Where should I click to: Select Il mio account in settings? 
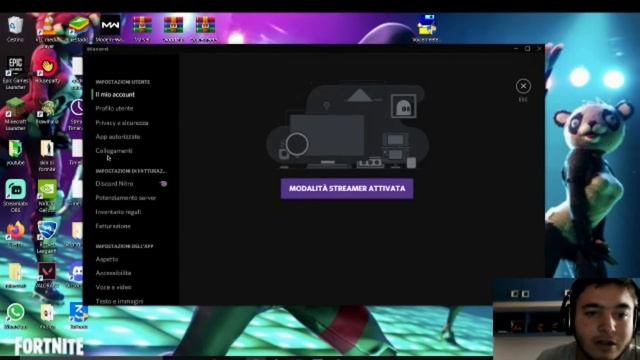[115, 94]
